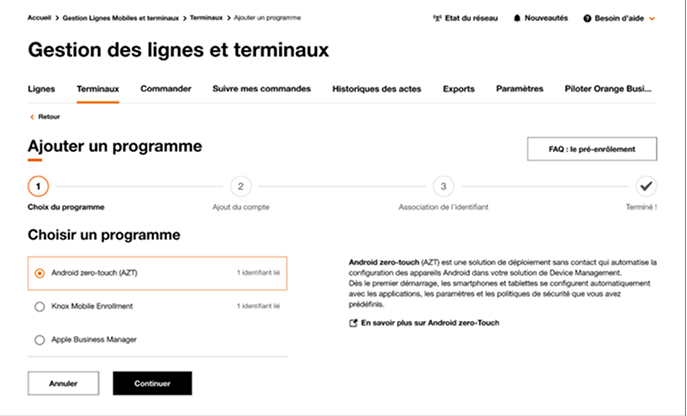Screen dimensions: 687x416
Task: Click the Besoin d'aide person icon
Action: pyautogui.click(x=587, y=18)
